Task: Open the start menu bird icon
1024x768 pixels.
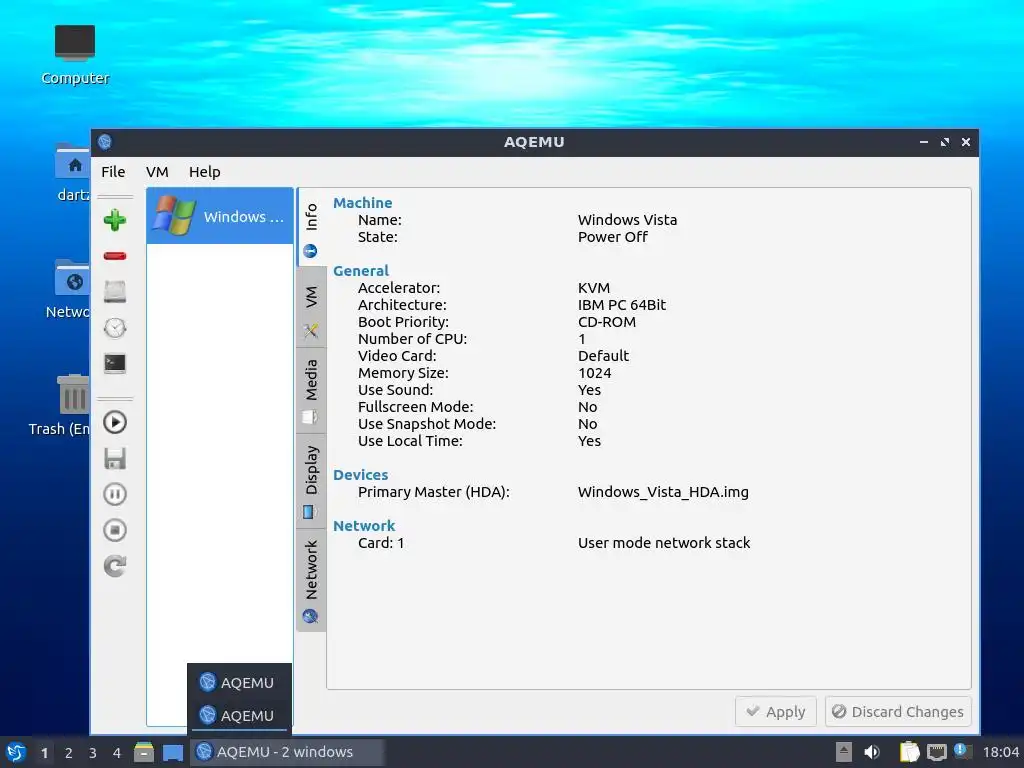Action: [x=16, y=752]
